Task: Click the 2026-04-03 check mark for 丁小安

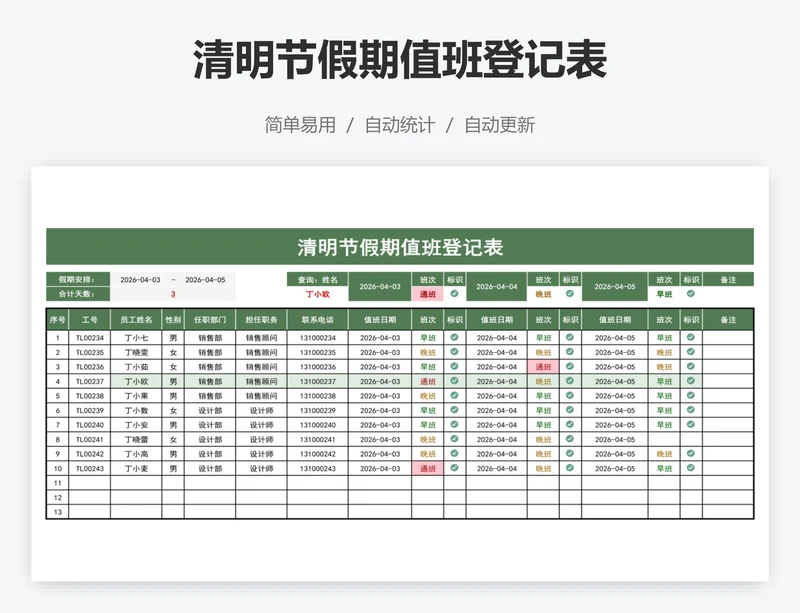Action: click(x=454, y=425)
